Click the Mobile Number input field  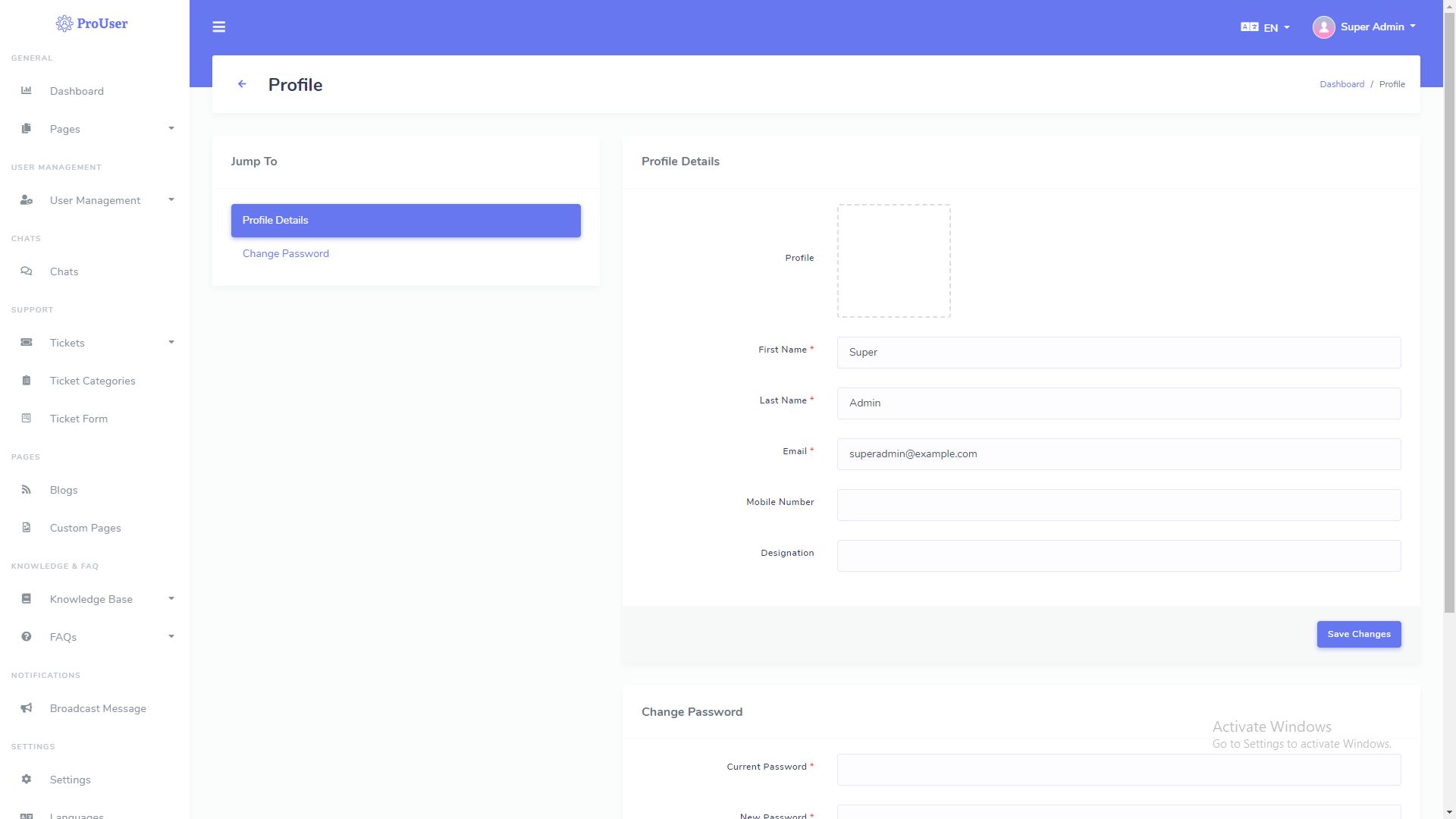(x=1119, y=505)
